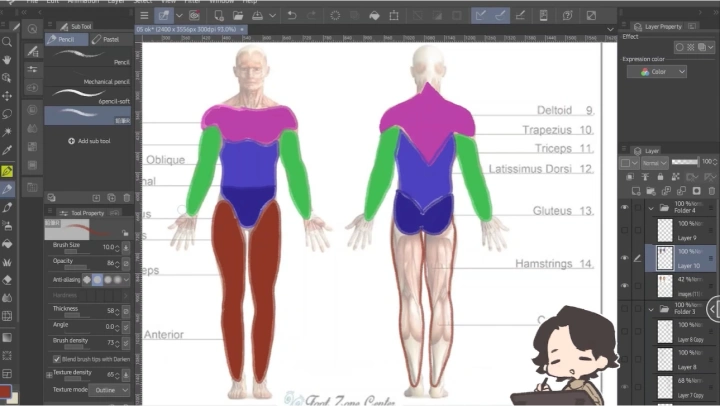Select the highlighted yellow Pen tool
The height and width of the screenshot is (406, 720).
[7, 171]
